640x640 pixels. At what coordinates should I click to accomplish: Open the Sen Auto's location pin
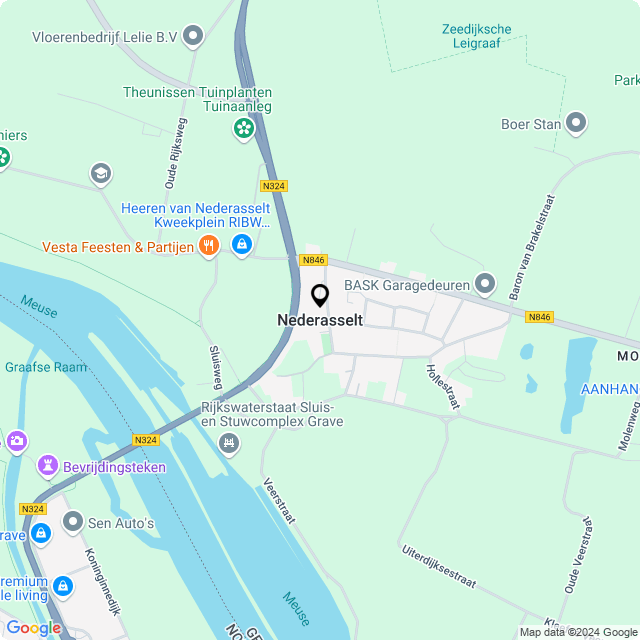tap(73, 522)
